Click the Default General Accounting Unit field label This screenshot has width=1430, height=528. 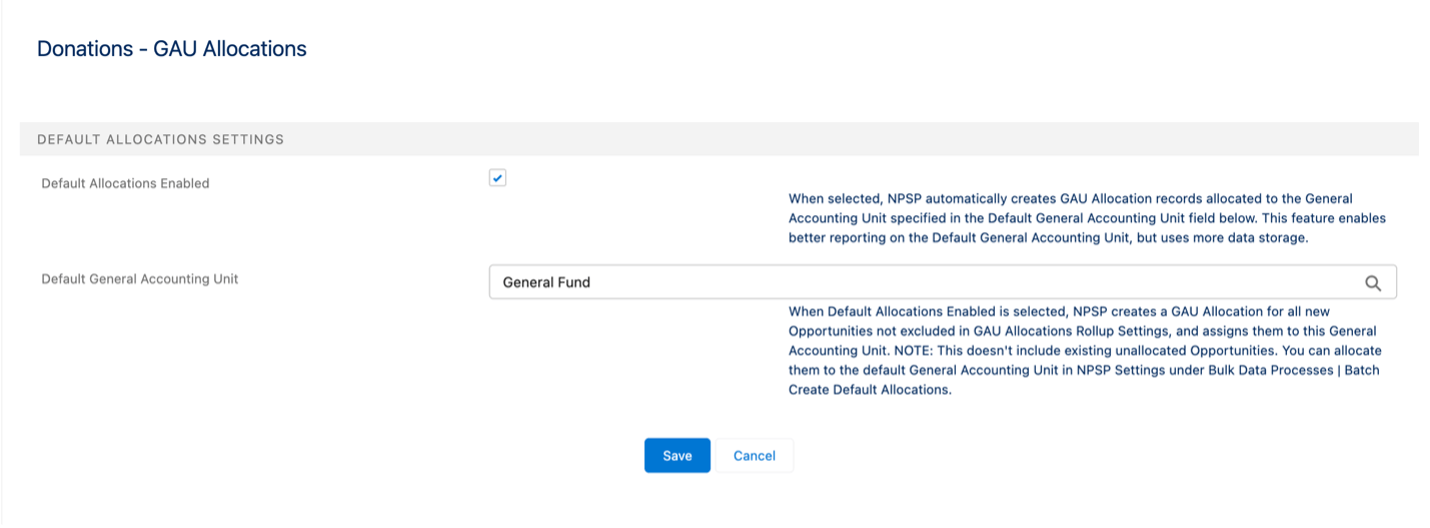[140, 279]
